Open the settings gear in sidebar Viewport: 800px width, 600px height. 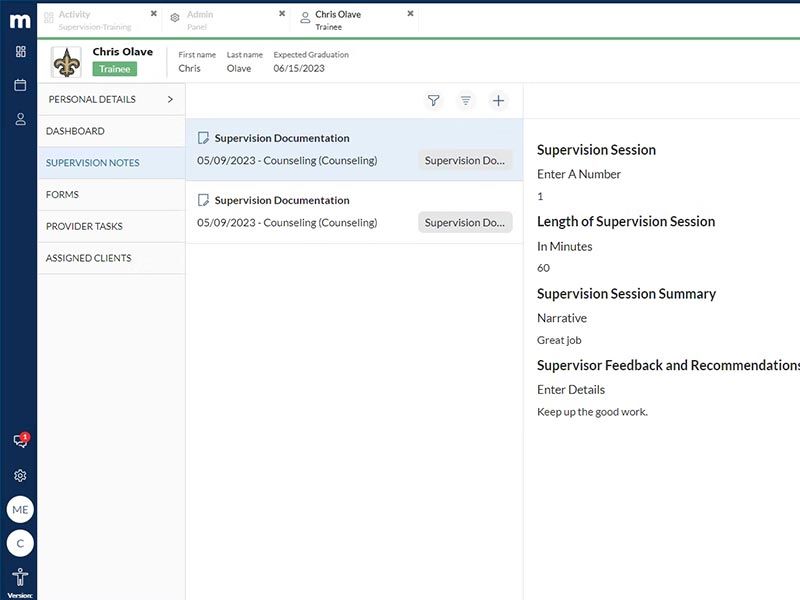(x=20, y=476)
